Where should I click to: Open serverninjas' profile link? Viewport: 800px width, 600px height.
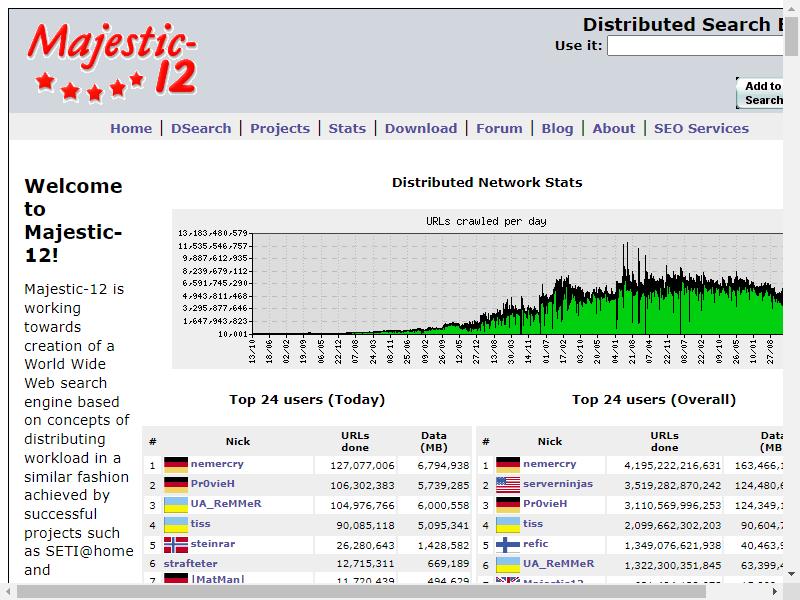tap(558, 484)
